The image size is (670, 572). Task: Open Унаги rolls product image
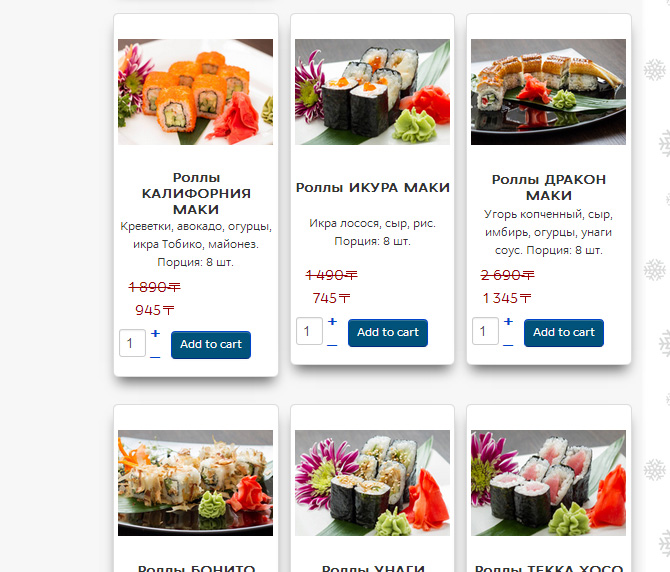373,483
